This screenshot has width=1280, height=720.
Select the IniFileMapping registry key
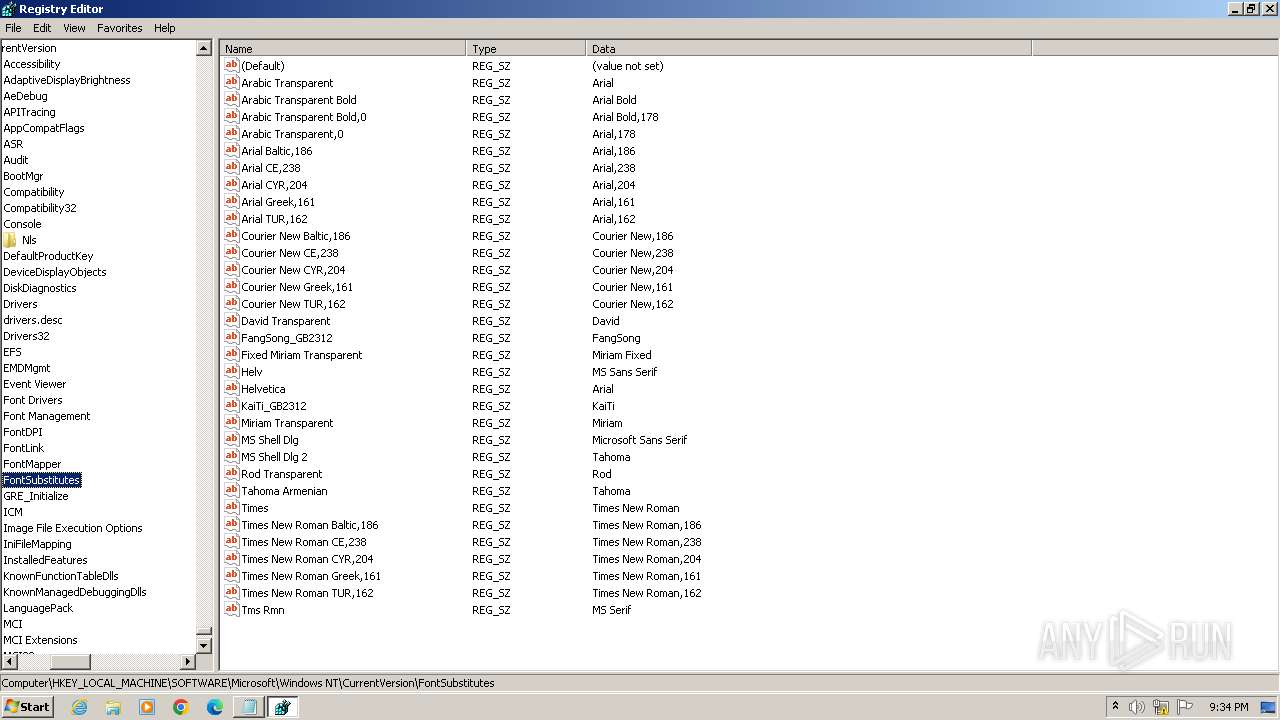pyautogui.click(x=37, y=544)
